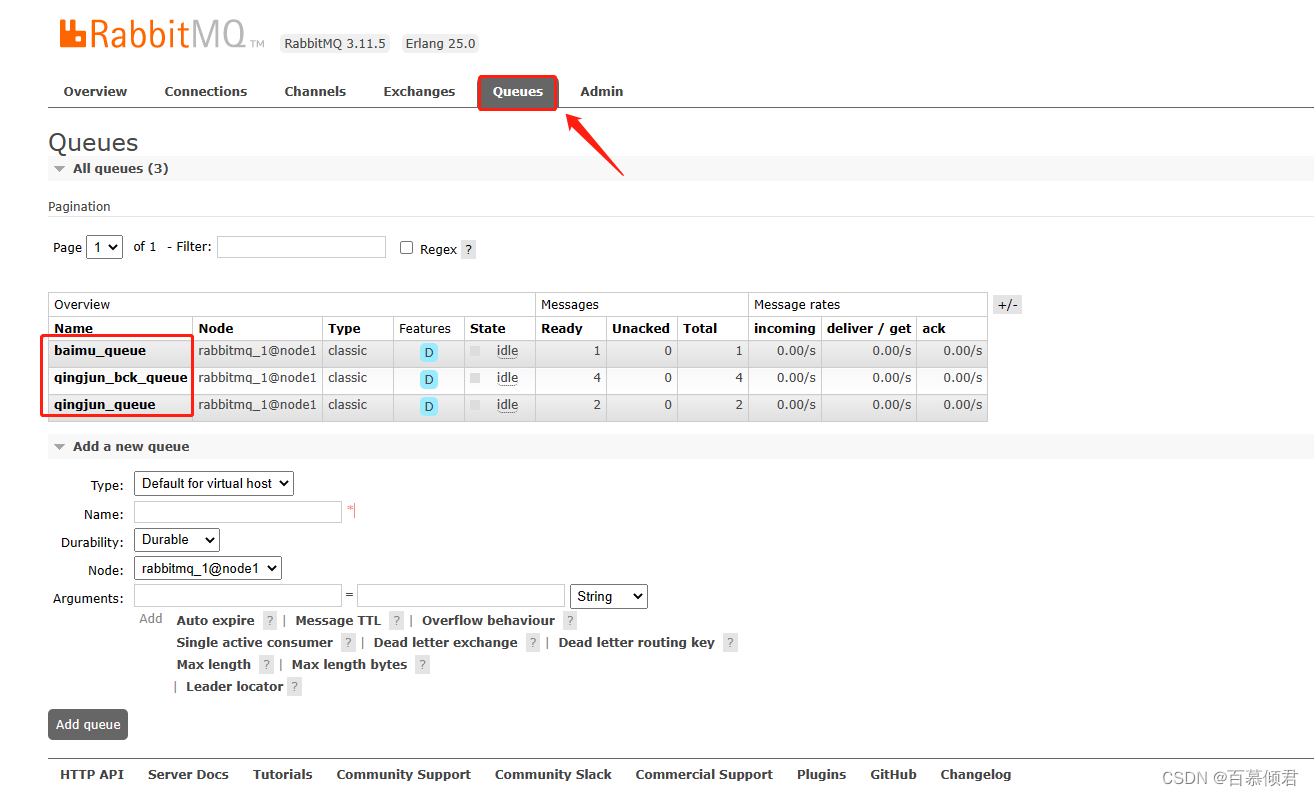The image size is (1314, 796).
Task: Open the Page number dropdown
Action: pyautogui.click(x=104, y=247)
